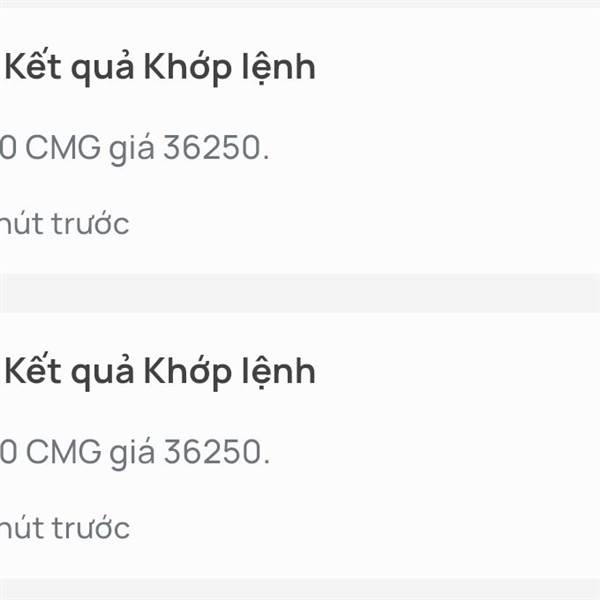Select the second notification's phút trước timestamp

pos(65,527)
